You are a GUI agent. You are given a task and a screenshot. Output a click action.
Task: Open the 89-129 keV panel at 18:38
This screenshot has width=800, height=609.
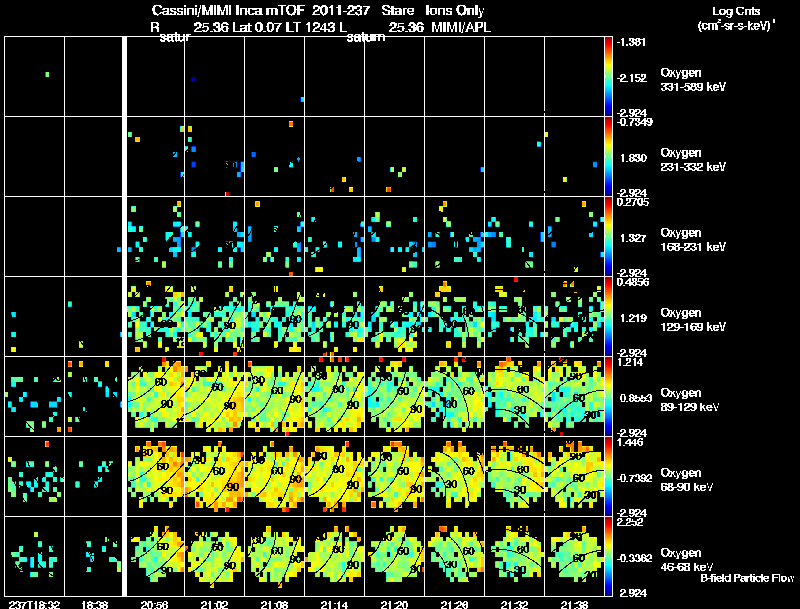click(x=93, y=397)
